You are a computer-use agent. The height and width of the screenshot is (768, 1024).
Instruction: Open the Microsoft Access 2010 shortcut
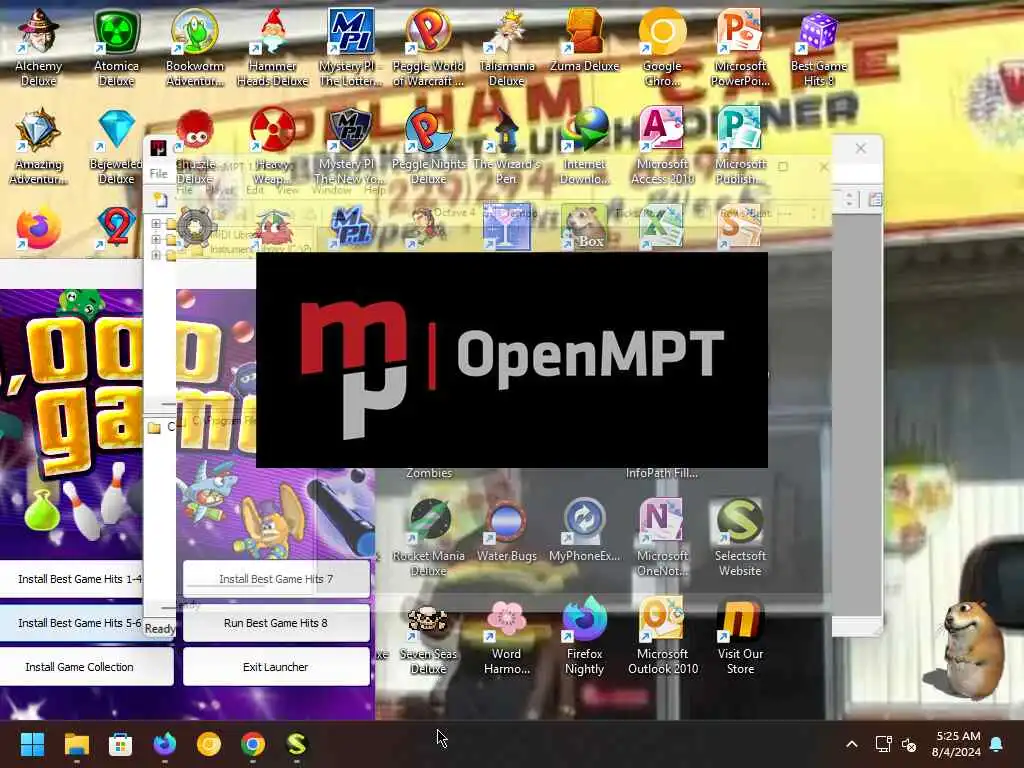662,145
